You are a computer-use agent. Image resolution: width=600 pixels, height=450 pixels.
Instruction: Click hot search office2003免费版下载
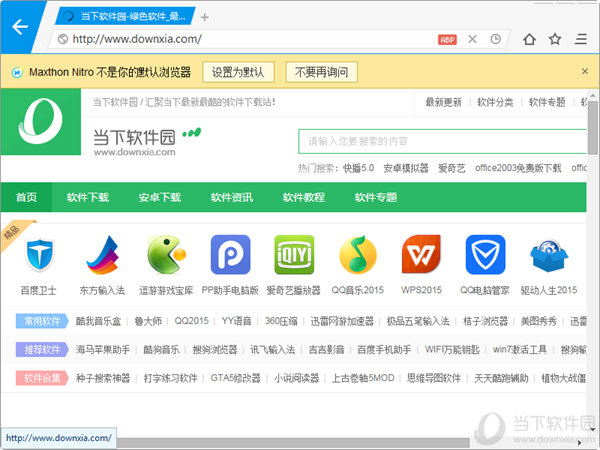click(x=518, y=168)
